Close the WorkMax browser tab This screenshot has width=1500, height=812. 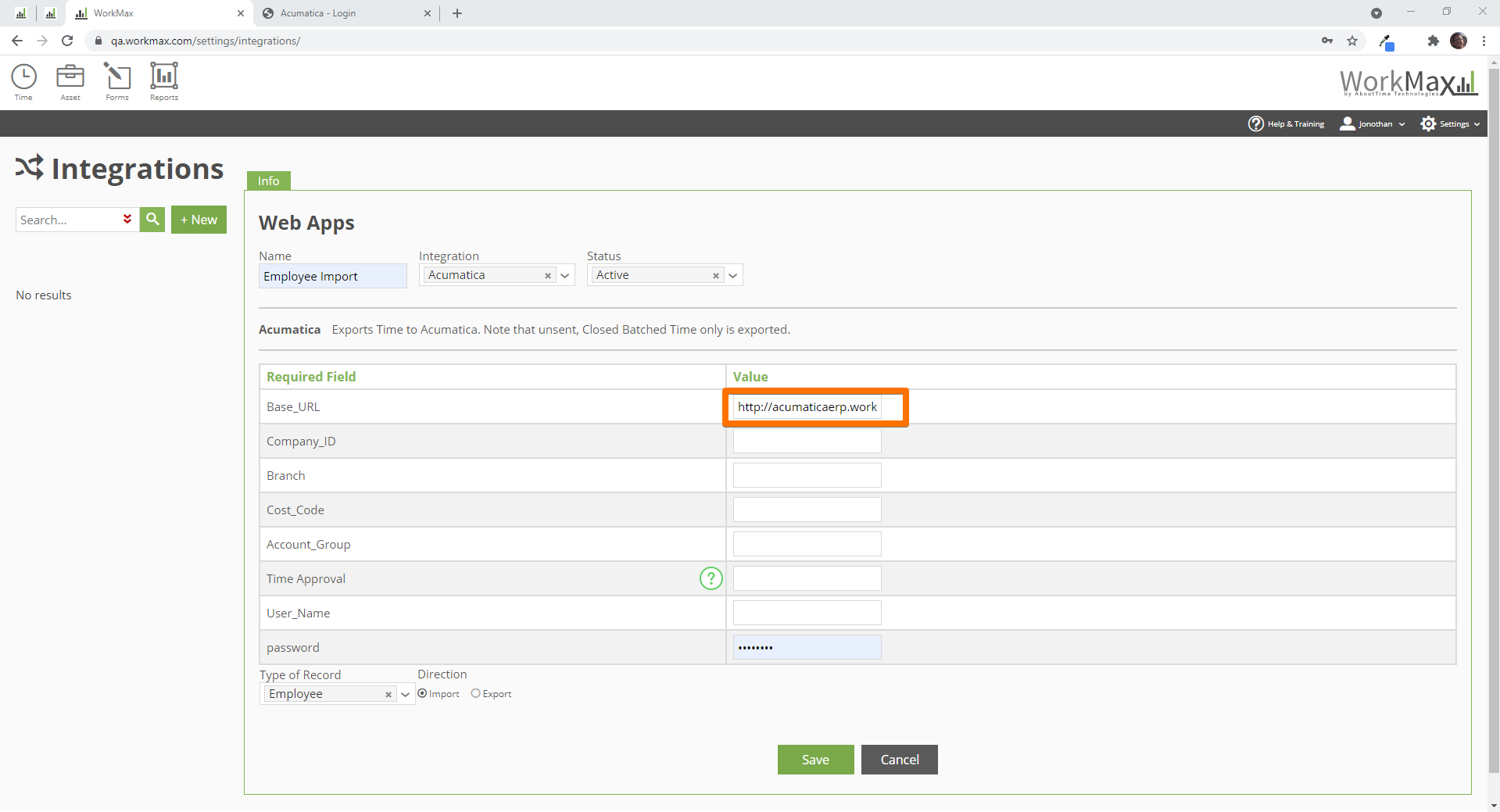[x=241, y=13]
